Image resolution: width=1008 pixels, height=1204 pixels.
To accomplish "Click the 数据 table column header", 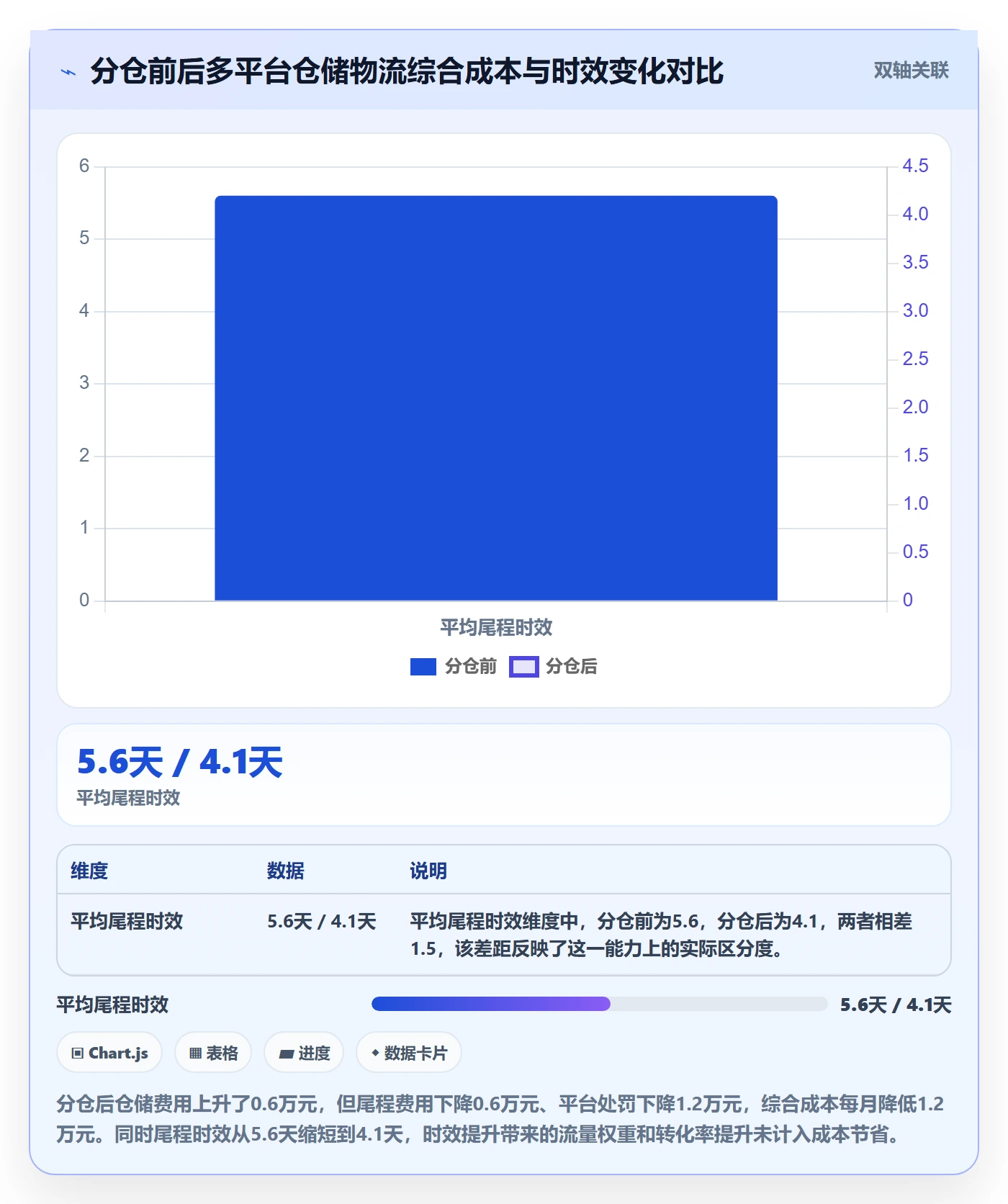I will pyautogui.click(x=285, y=871).
